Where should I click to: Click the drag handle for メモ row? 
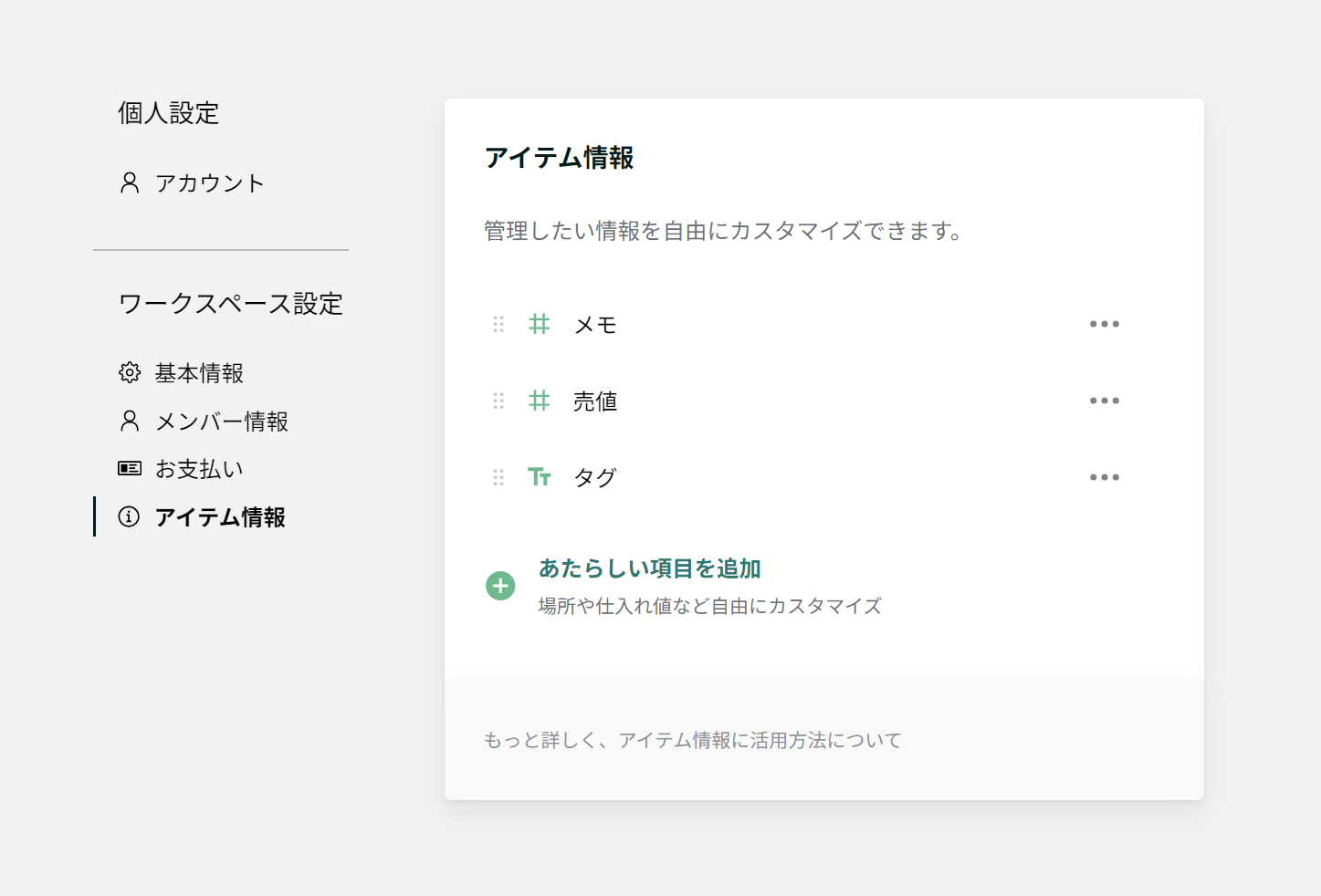(x=498, y=325)
